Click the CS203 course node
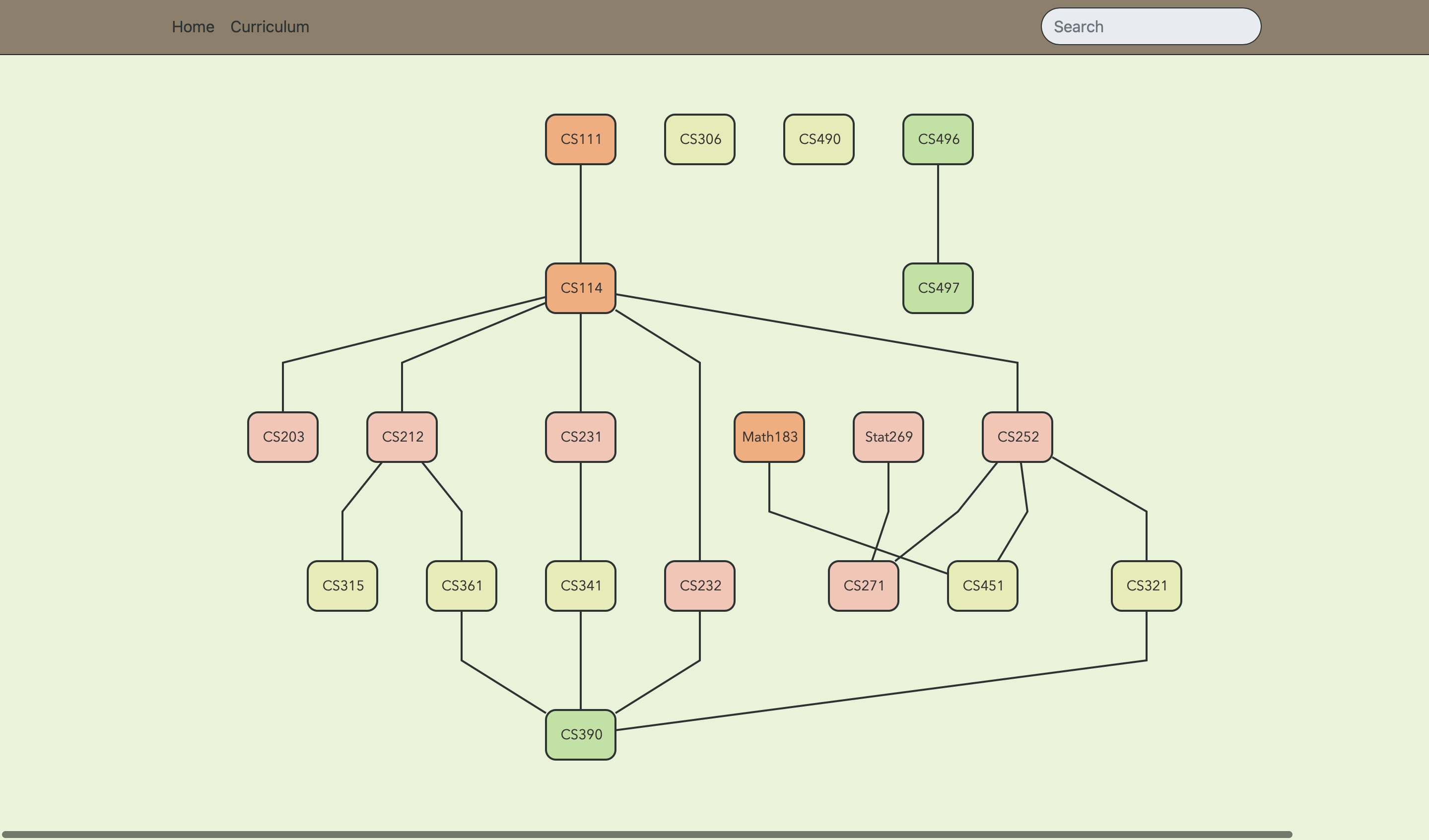Image resolution: width=1429 pixels, height=840 pixels. click(x=282, y=437)
